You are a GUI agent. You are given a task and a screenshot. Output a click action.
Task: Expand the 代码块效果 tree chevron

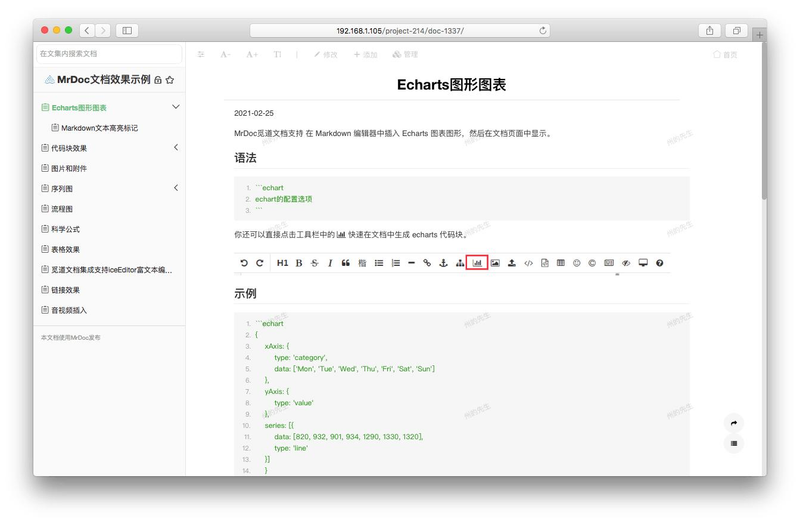176,147
